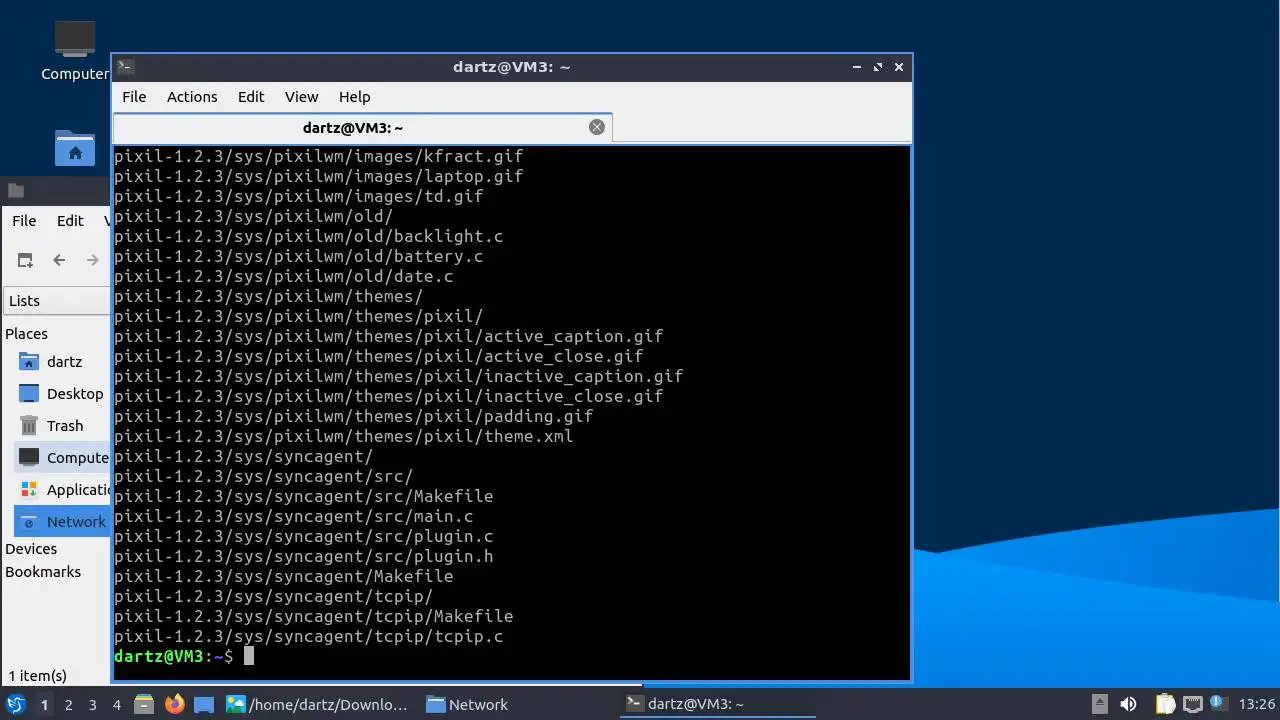
Task: Click the line ending tcpip/tcpip.c
Action: tap(309, 636)
